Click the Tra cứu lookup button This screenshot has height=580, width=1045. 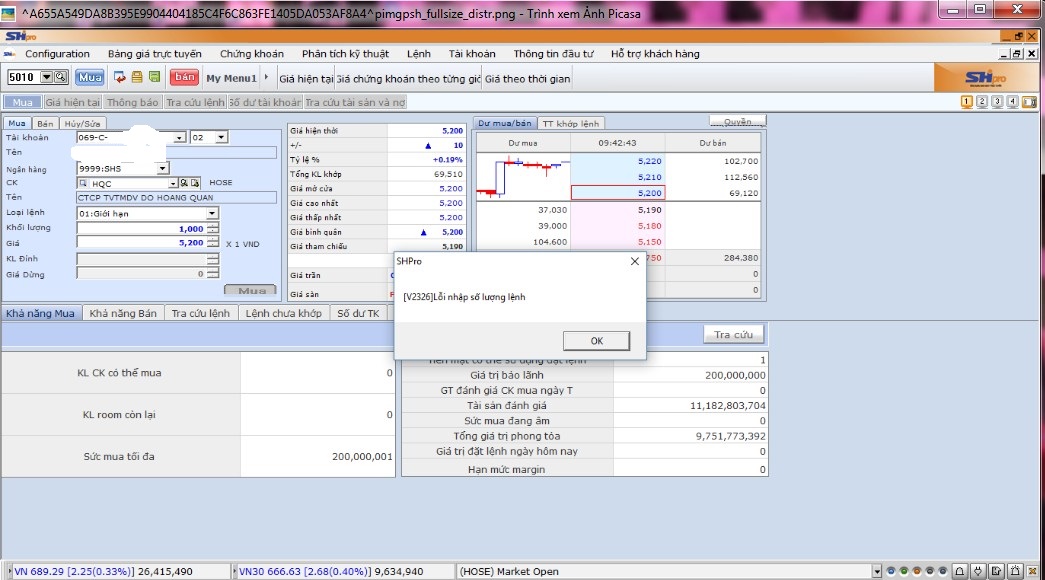[734, 335]
